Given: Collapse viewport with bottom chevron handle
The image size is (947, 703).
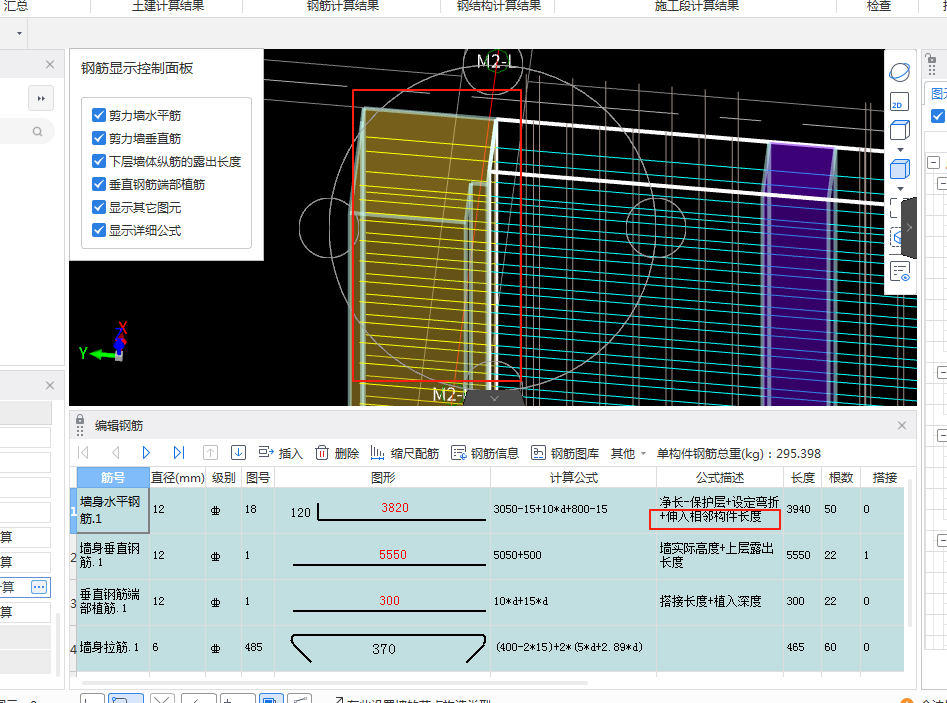Looking at the screenshot, I should click(494, 398).
